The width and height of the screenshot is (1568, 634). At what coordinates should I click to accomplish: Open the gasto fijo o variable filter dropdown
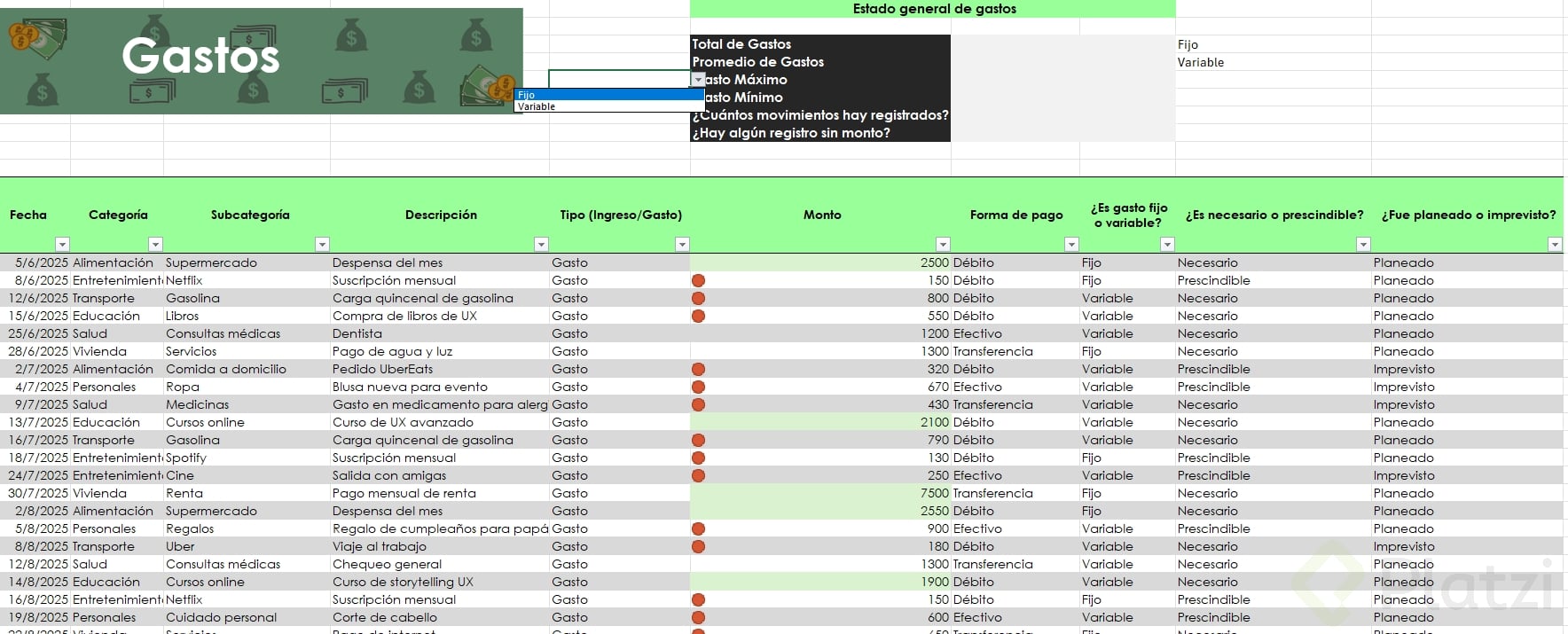[1167, 245]
